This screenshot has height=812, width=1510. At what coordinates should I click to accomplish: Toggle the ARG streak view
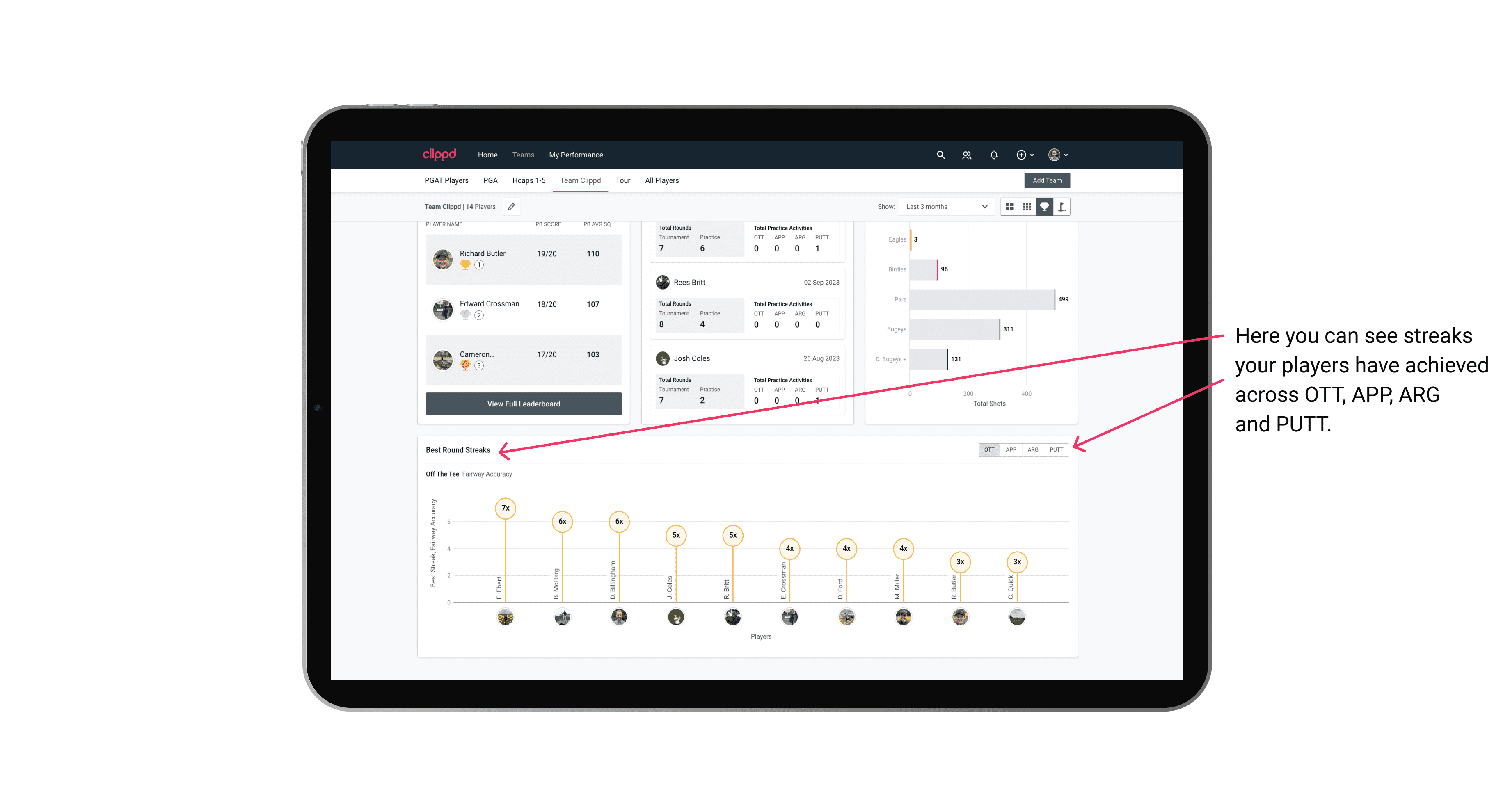pos(1033,449)
